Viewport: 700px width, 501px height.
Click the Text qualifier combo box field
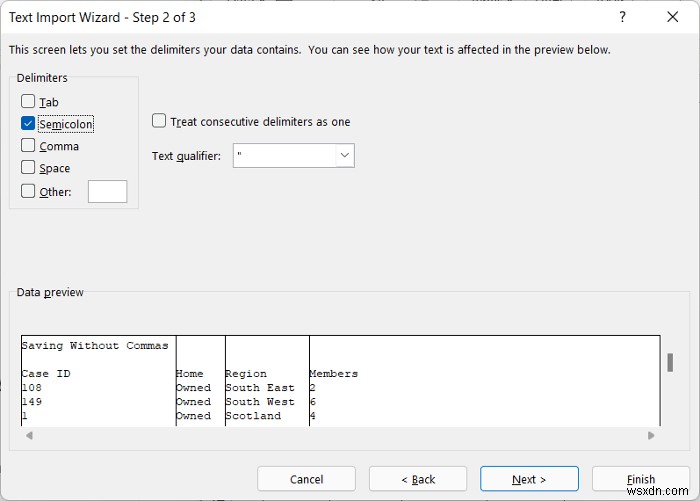(294, 155)
